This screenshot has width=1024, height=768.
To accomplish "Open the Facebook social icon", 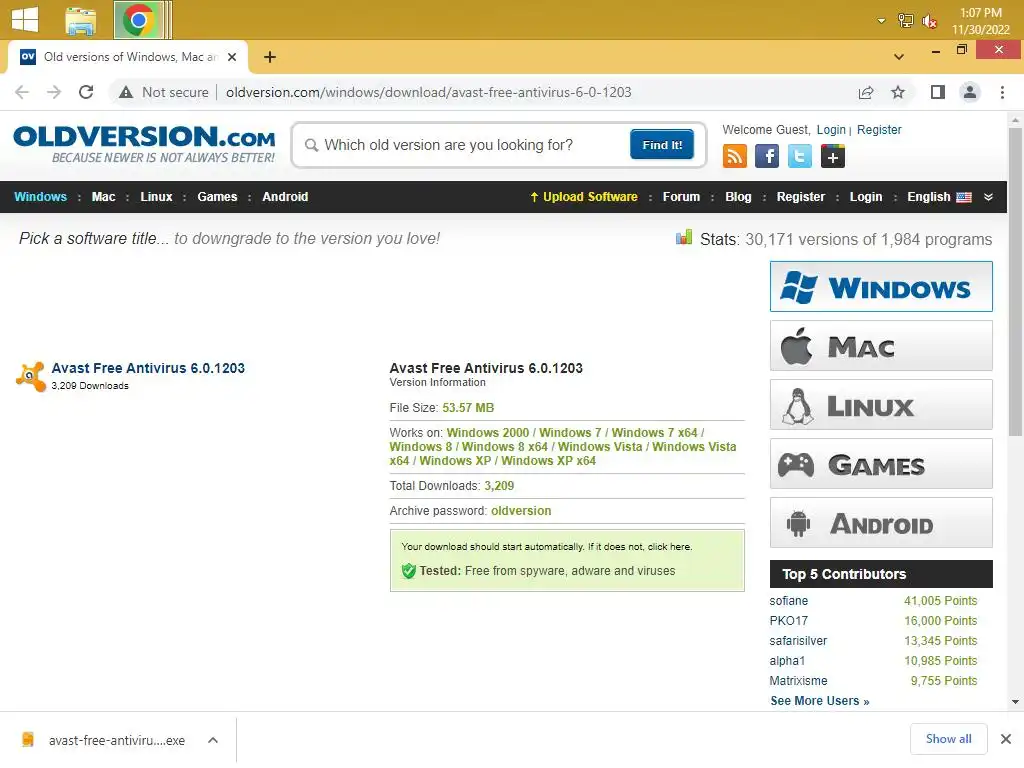I will pos(767,156).
